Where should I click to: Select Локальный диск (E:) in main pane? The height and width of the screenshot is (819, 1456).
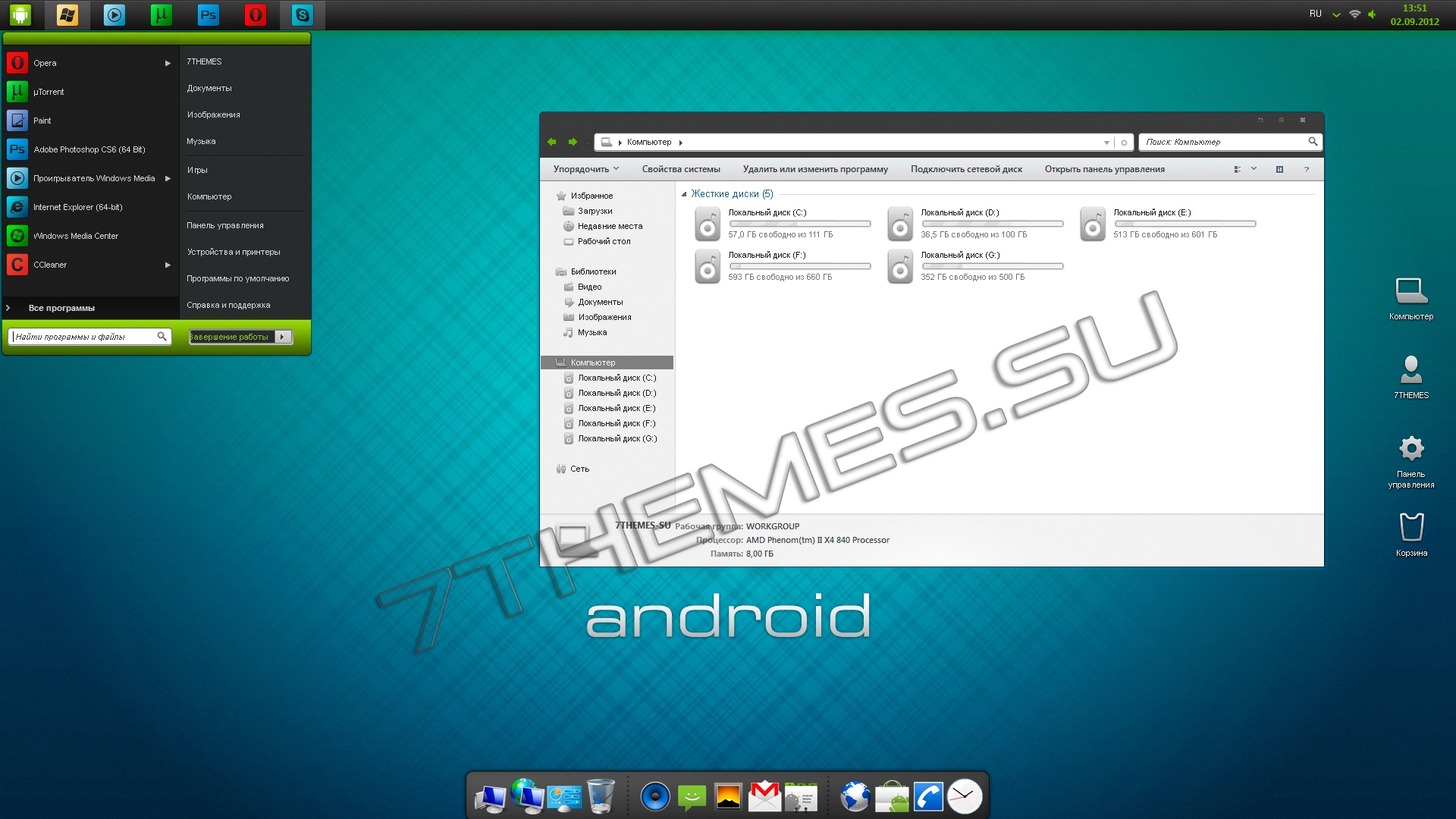(x=1167, y=224)
